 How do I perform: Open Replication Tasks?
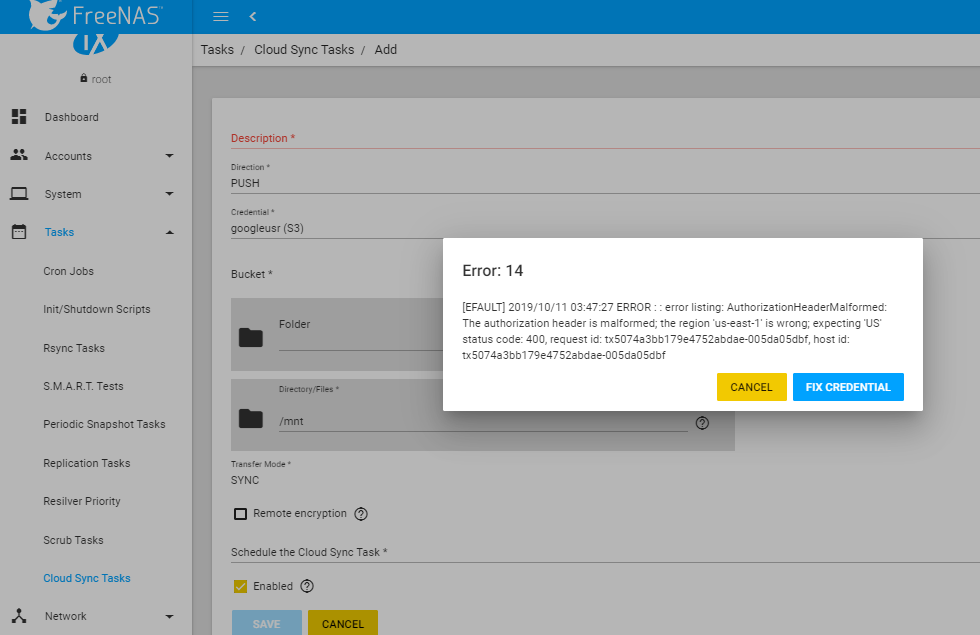pyautogui.click(x=87, y=463)
